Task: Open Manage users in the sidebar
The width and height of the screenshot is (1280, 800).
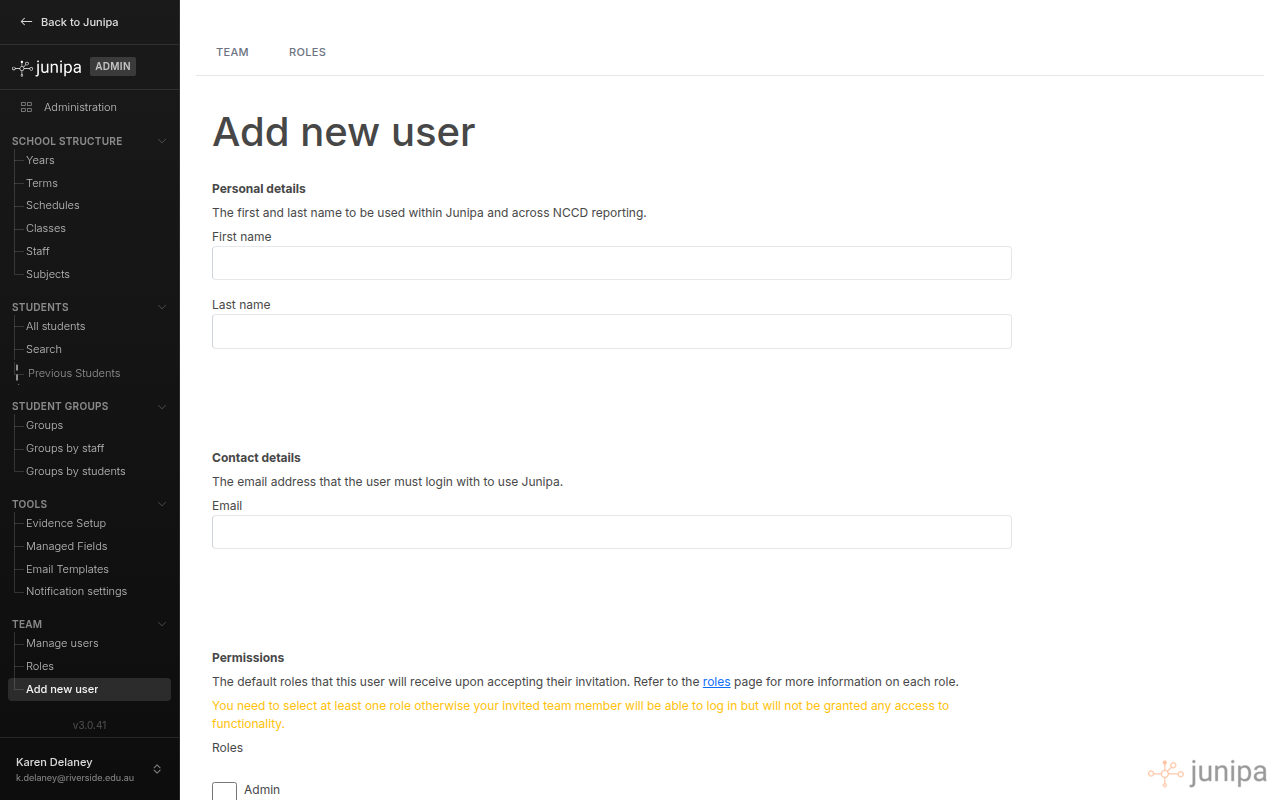Action: 61,643
